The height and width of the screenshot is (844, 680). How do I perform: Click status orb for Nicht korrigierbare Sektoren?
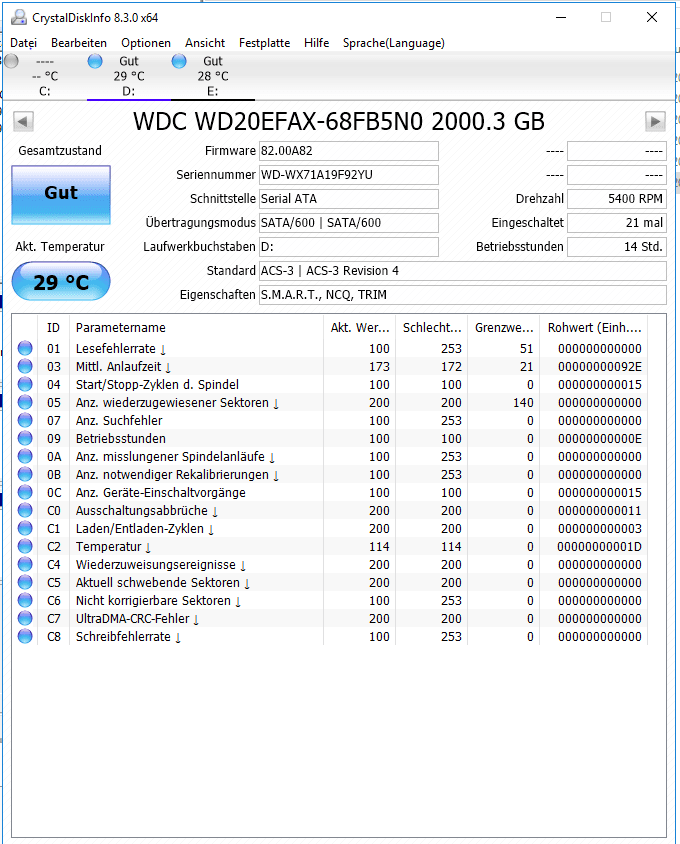(x=25, y=600)
